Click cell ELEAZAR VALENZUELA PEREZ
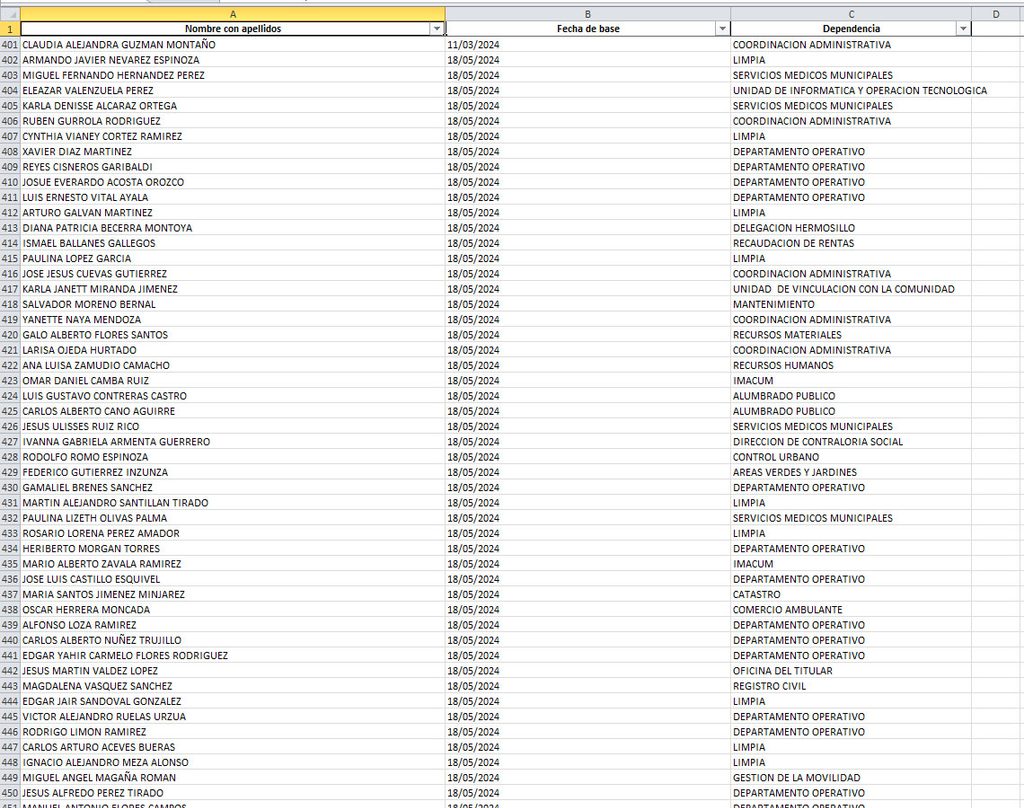 pos(233,90)
